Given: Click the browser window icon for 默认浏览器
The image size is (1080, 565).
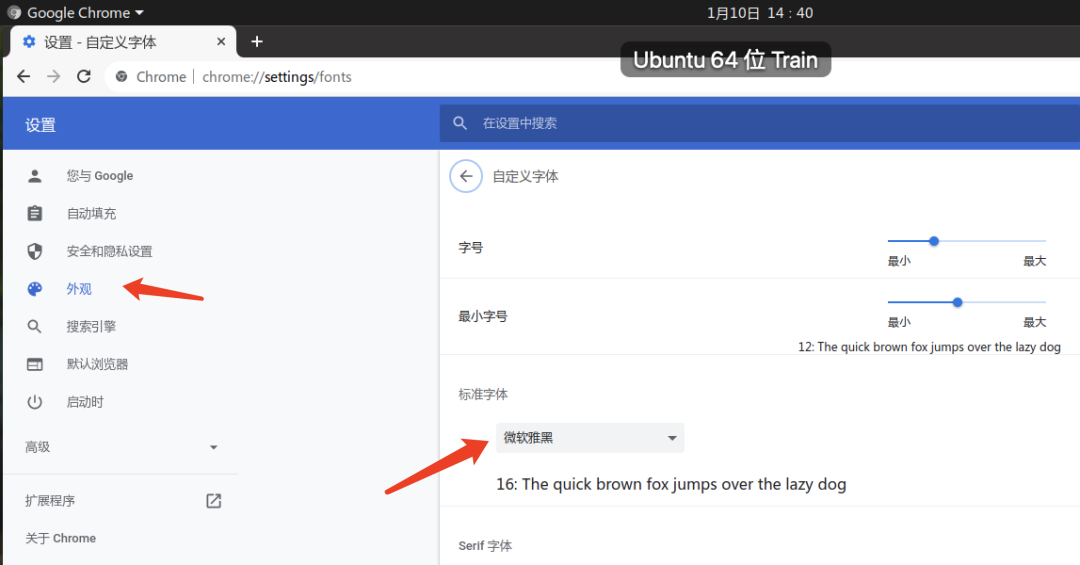Looking at the screenshot, I should 34,364.
